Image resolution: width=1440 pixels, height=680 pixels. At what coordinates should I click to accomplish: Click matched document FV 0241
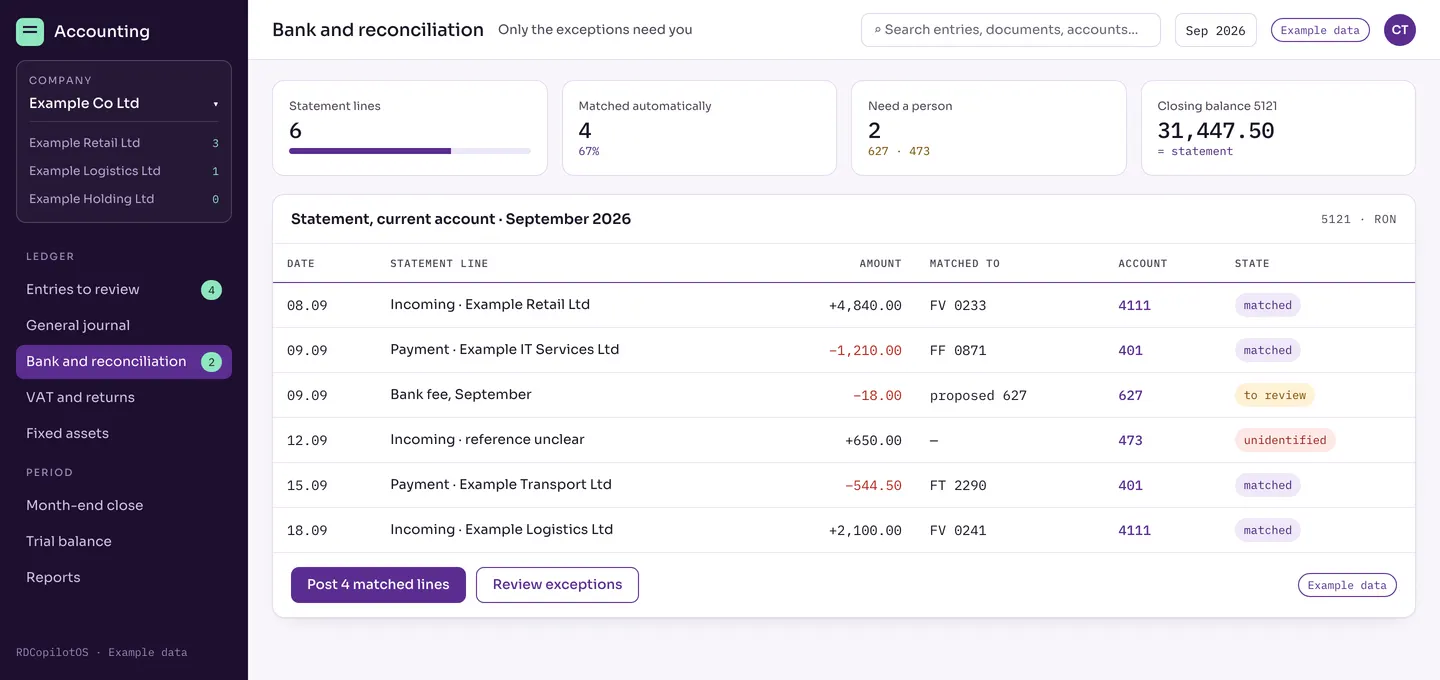[x=958, y=530]
